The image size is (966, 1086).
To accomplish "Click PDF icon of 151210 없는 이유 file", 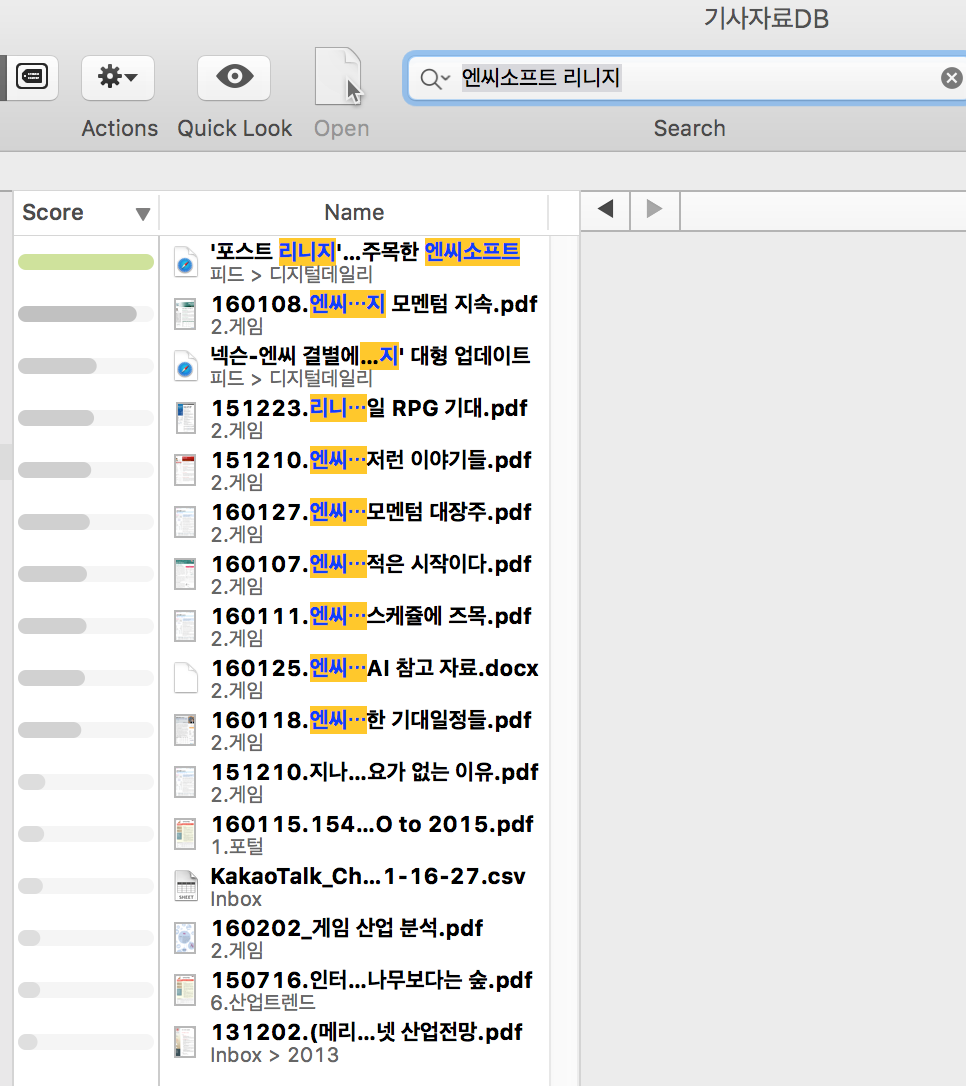I will tap(185, 783).
